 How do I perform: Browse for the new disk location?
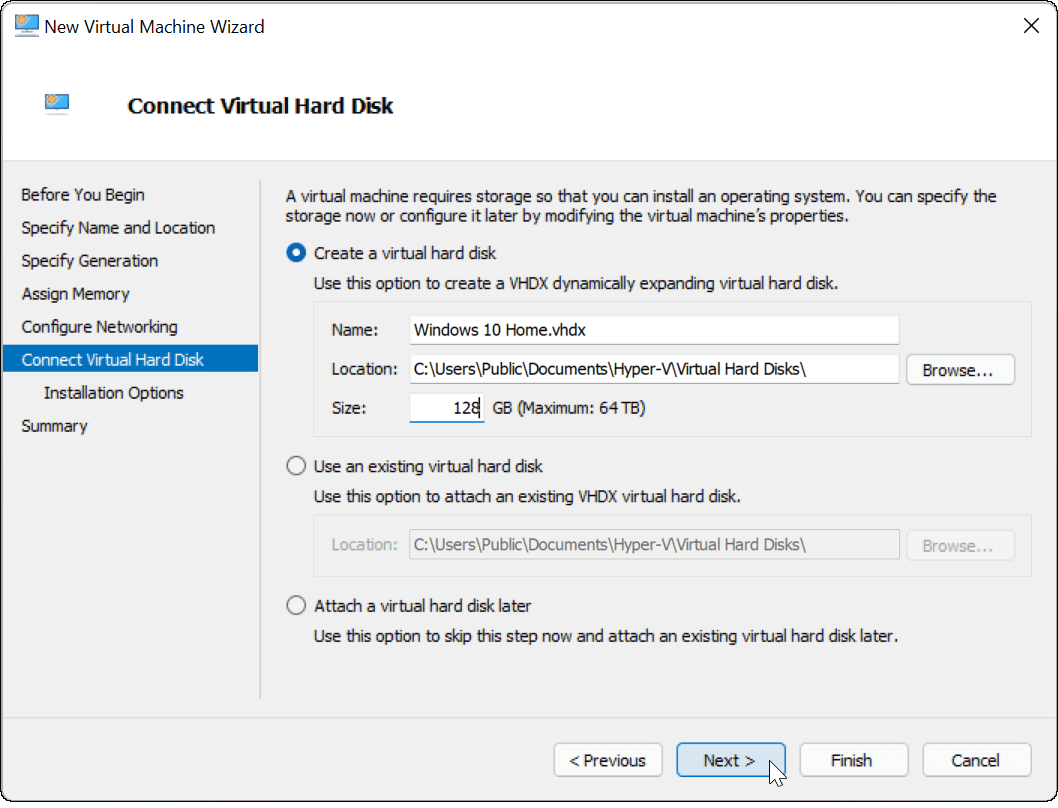[x=960, y=370]
